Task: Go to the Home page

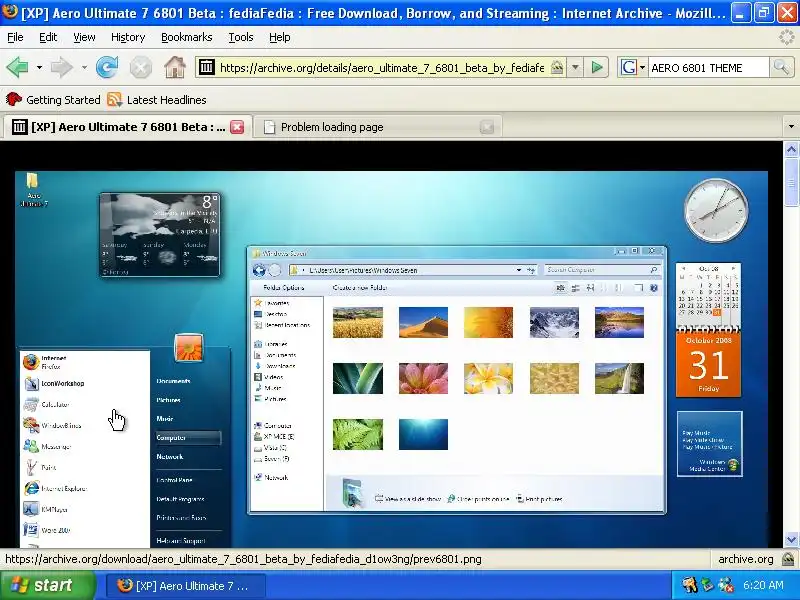Action: 174,67
